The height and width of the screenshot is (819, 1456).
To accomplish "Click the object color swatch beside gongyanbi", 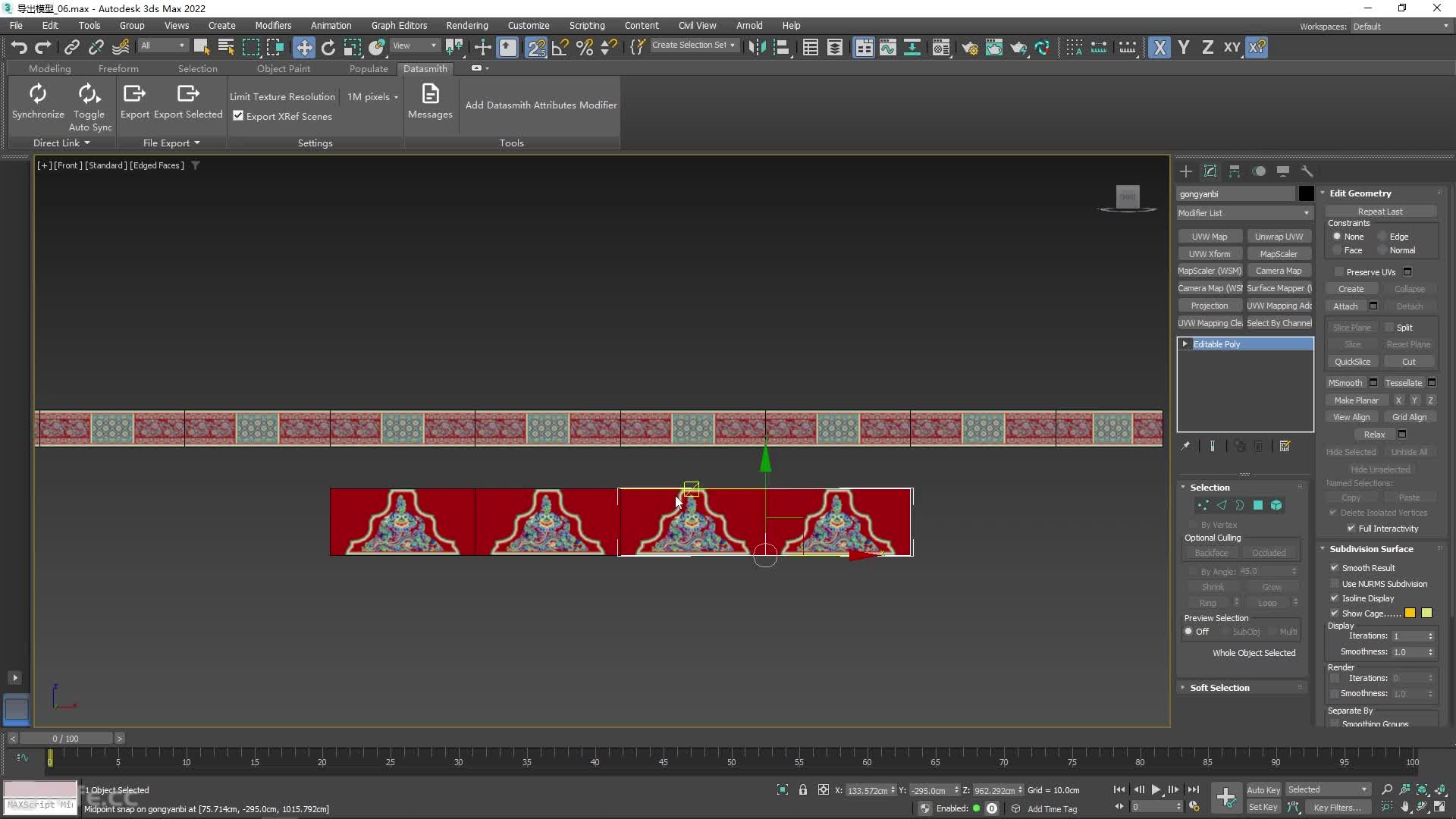I will (1306, 194).
